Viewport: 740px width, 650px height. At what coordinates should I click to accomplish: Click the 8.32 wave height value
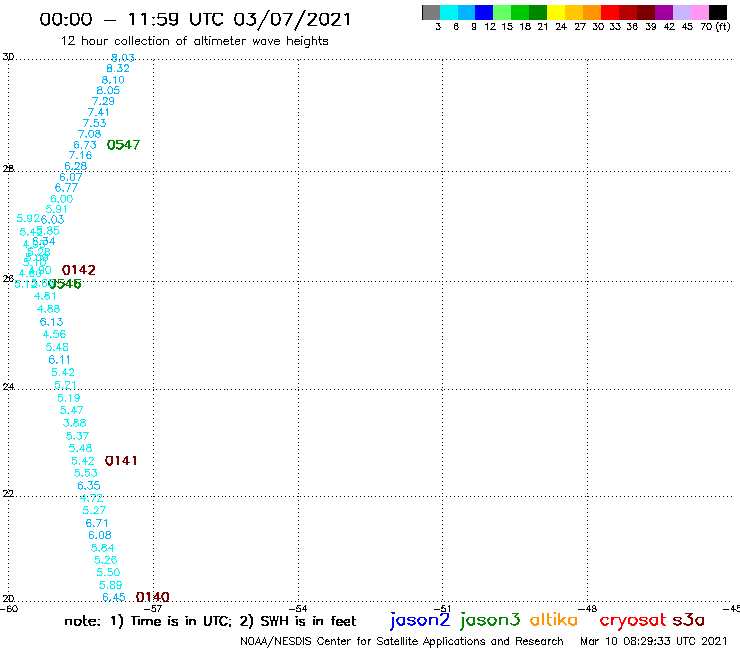[x=118, y=68]
